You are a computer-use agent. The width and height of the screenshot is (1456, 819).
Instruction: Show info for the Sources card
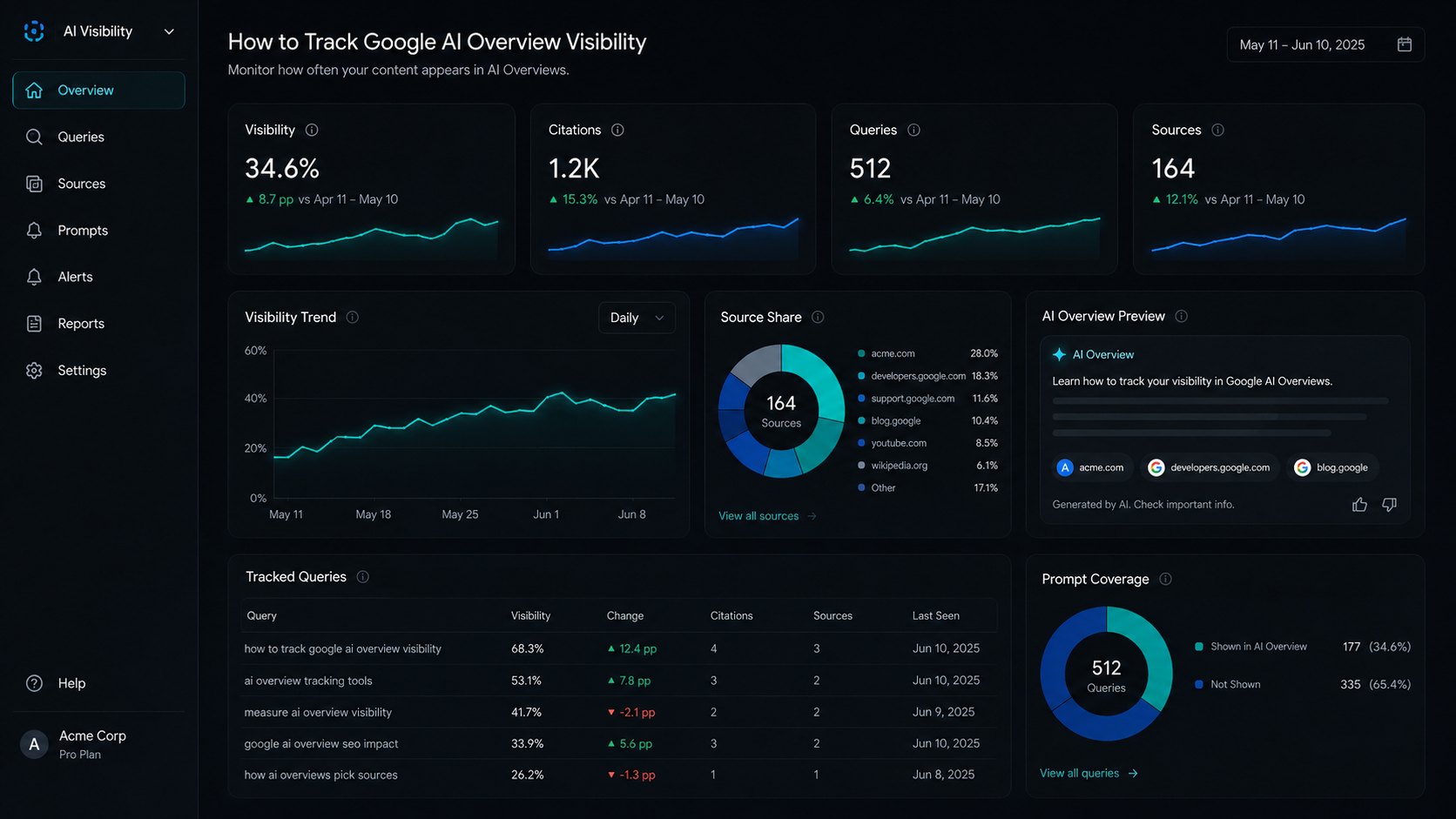point(1217,130)
